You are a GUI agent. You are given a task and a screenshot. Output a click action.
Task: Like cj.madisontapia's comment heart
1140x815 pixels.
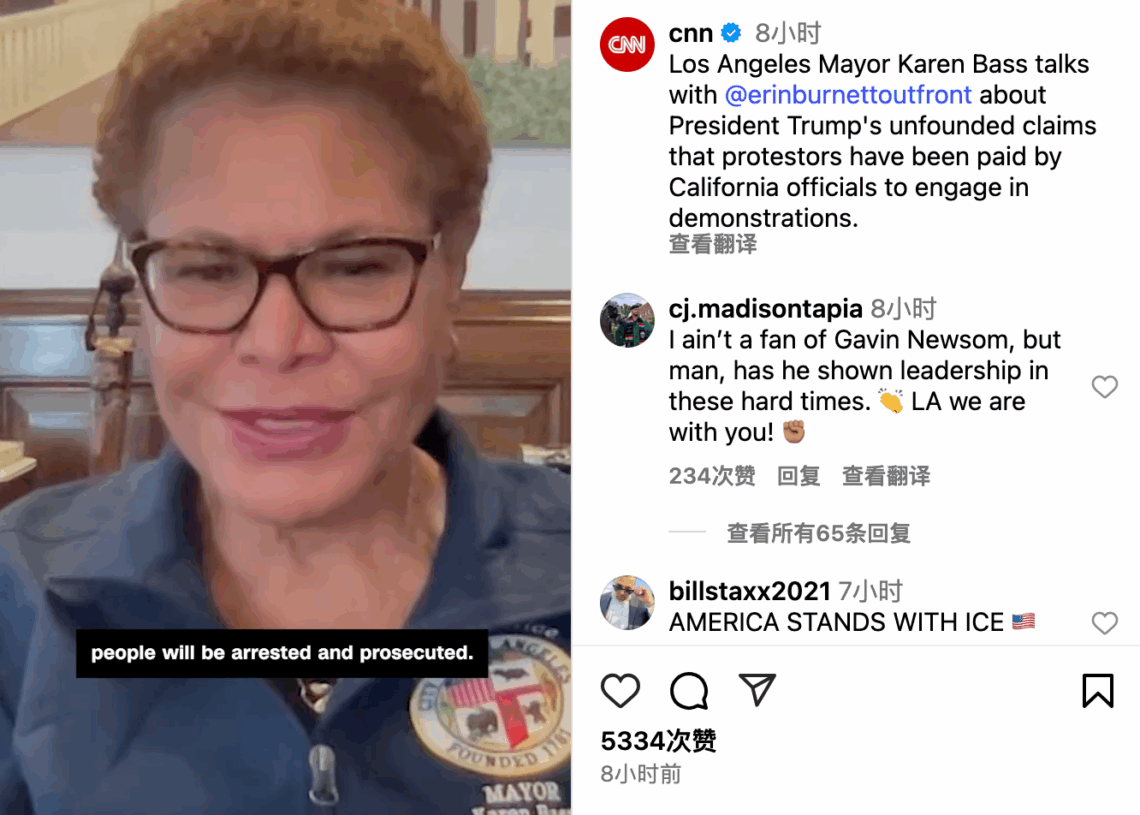(1104, 386)
